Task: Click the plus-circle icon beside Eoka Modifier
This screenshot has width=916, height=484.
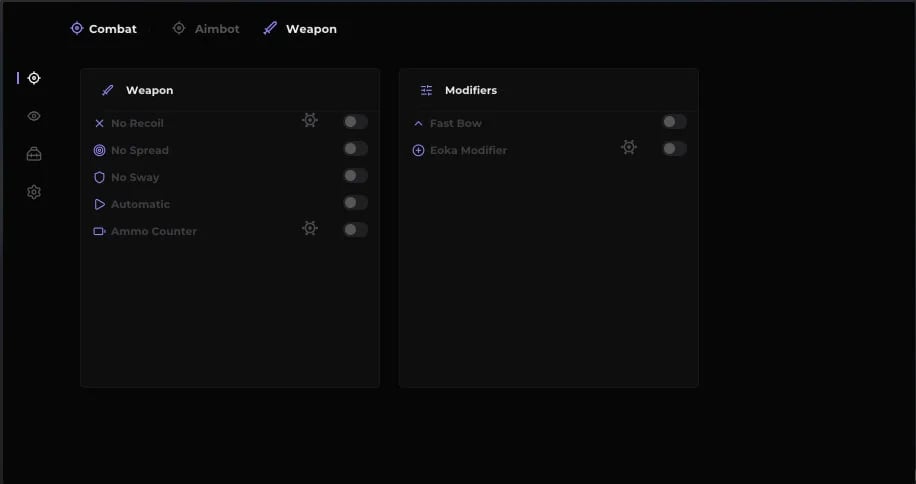Action: coord(418,151)
